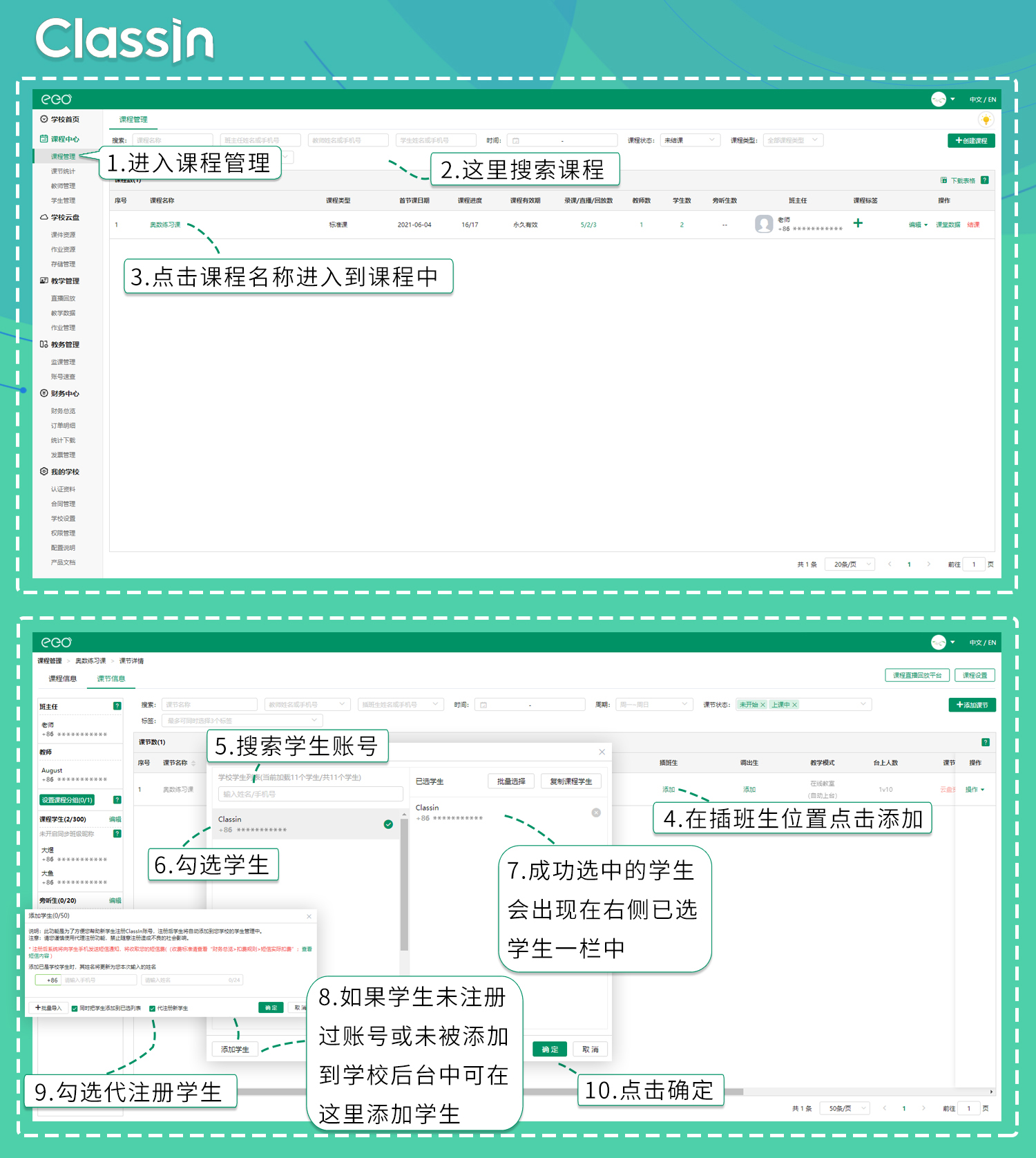1036x1158 pixels.
Task: Open the 奥数练习课 course link
Action: tap(165, 225)
